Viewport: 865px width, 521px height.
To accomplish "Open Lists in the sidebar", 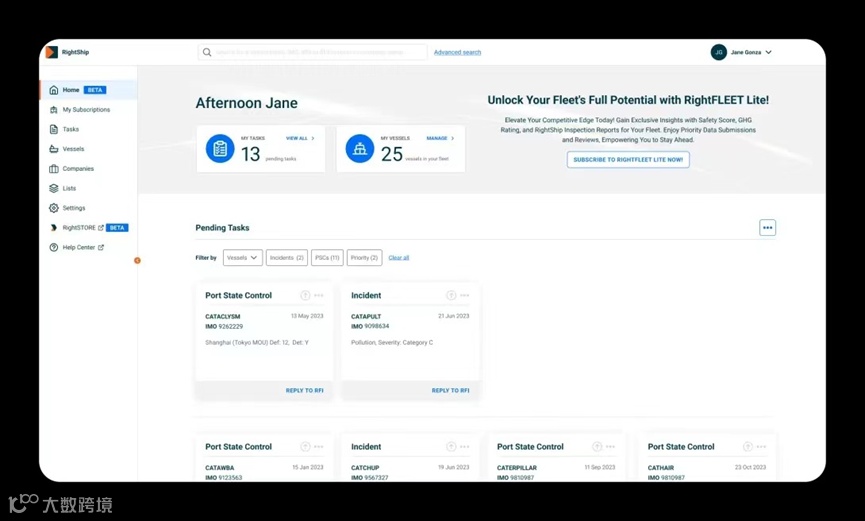I will (69, 188).
